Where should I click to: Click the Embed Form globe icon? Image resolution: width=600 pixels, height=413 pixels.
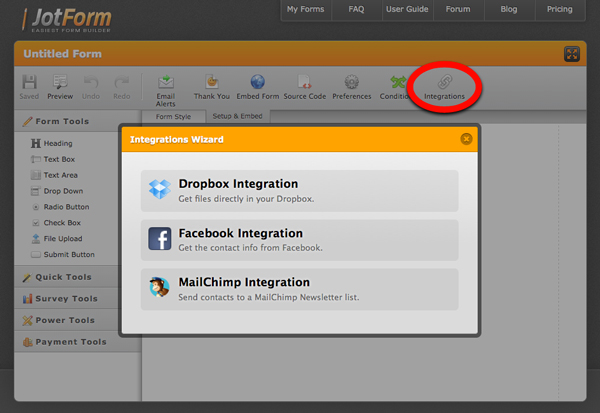coord(258,82)
